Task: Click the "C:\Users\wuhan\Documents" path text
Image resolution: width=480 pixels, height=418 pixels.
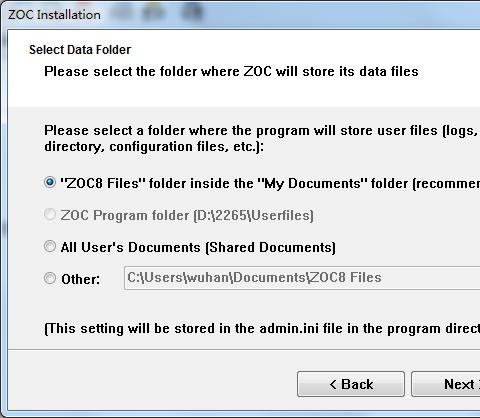Action: (217, 277)
